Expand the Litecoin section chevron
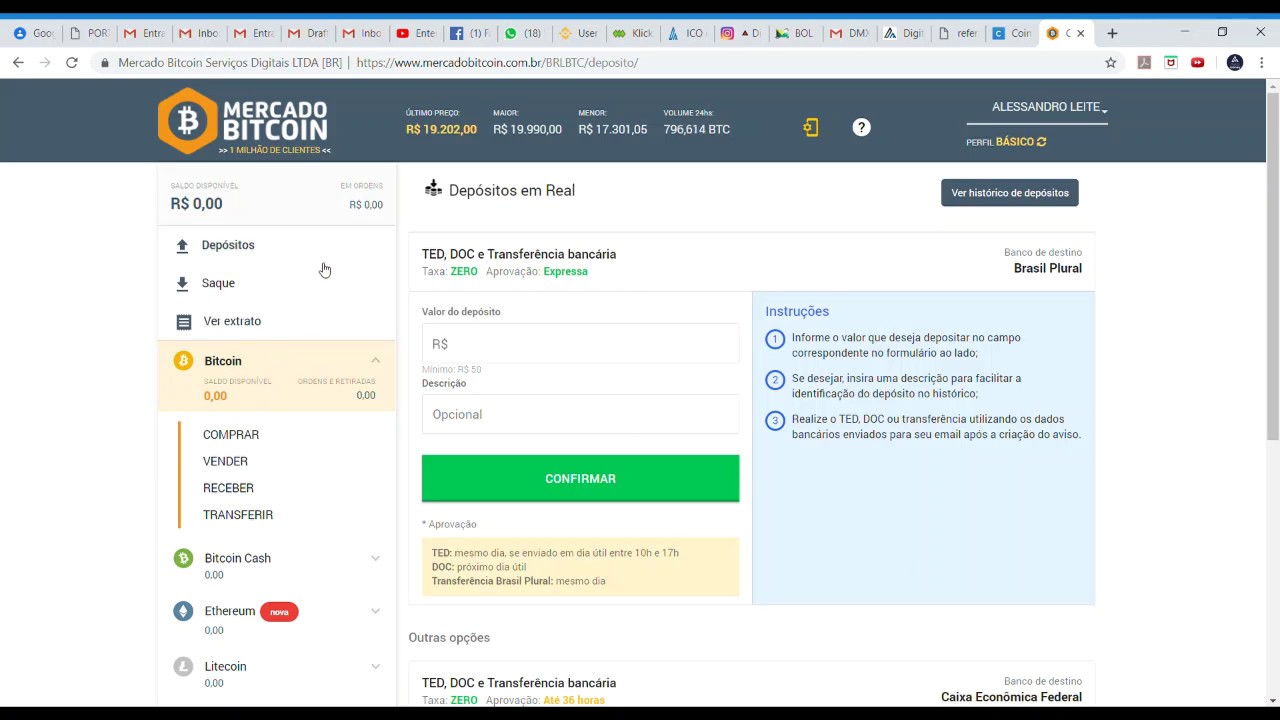This screenshot has height=720, width=1280. pyautogui.click(x=375, y=666)
